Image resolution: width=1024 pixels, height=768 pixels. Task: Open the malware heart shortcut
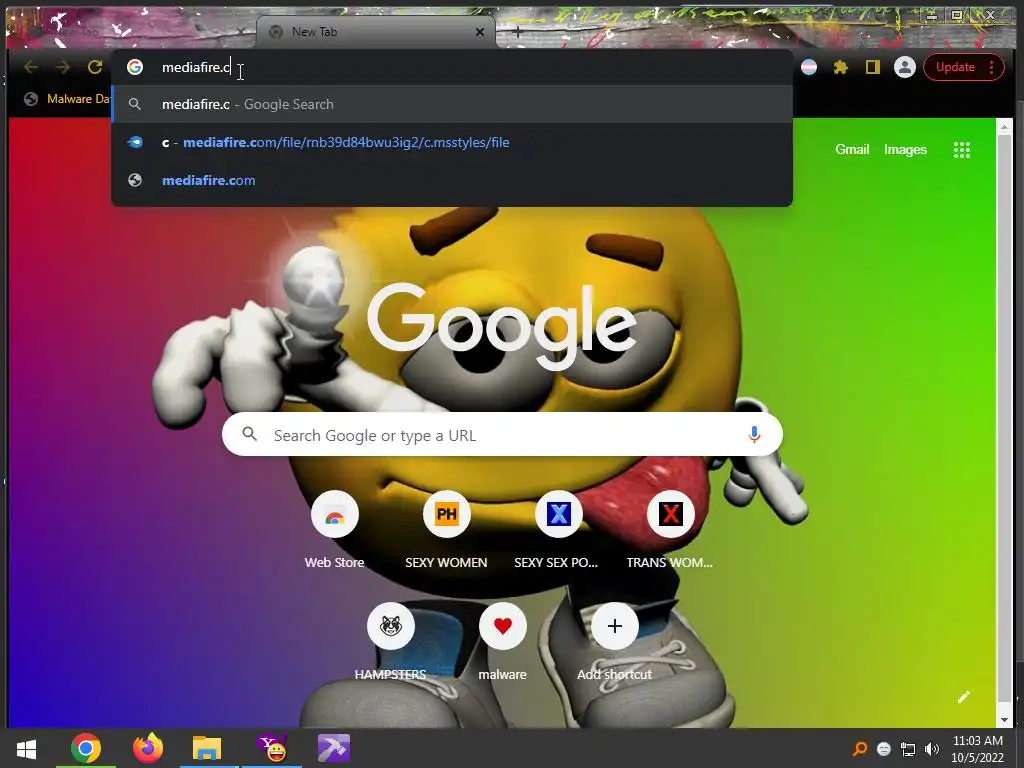pyautogui.click(x=502, y=626)
